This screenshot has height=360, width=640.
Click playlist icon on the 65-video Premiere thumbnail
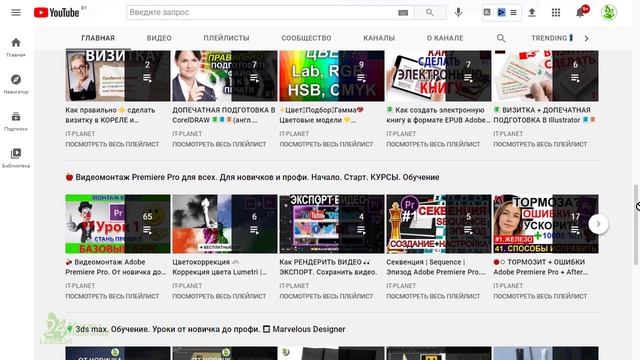pos(147,230)
